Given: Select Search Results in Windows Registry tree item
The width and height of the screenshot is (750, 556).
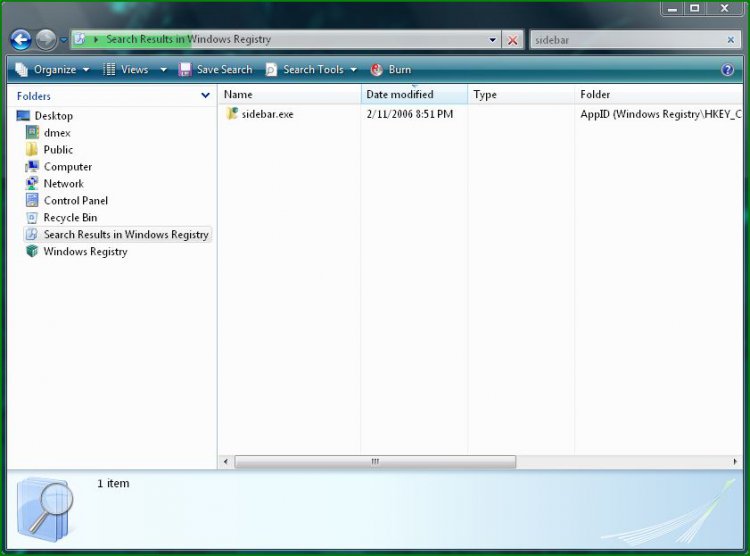Looking at the screenshot, I should coord(117,234).
